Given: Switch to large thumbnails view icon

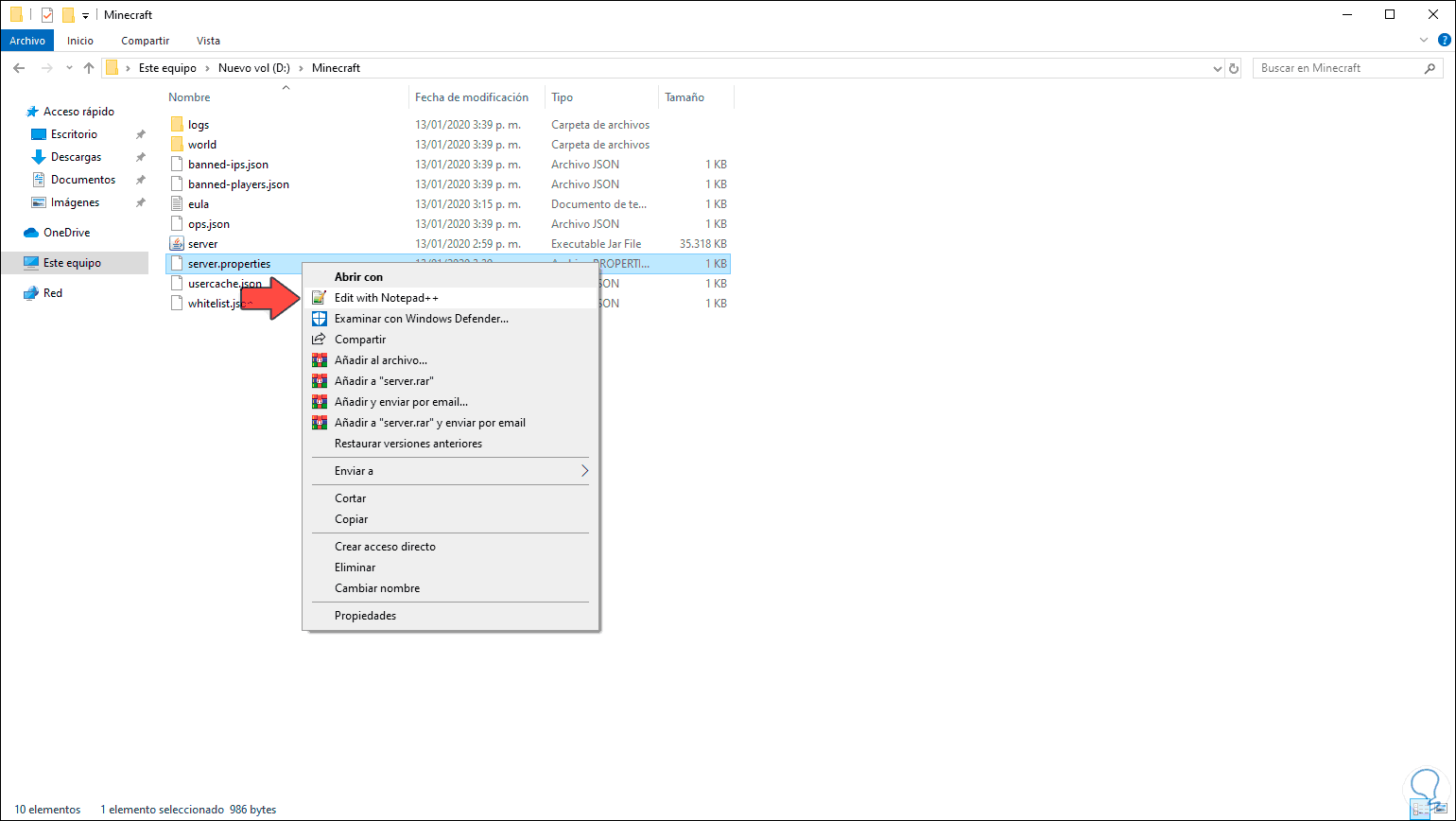Looking at the screenshot, I should 1443,810.
